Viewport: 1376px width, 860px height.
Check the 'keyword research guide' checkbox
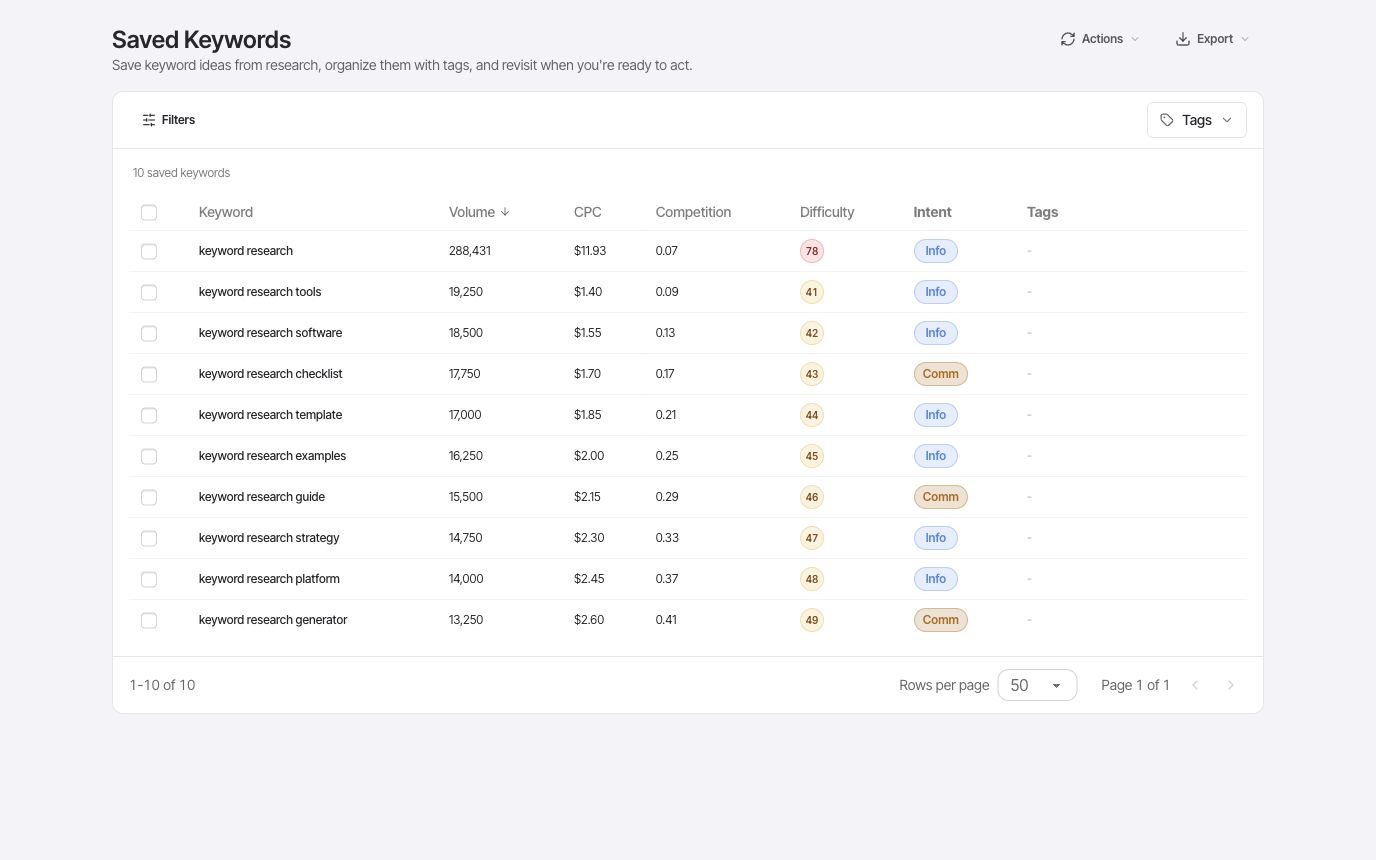[x=149, y=497]
